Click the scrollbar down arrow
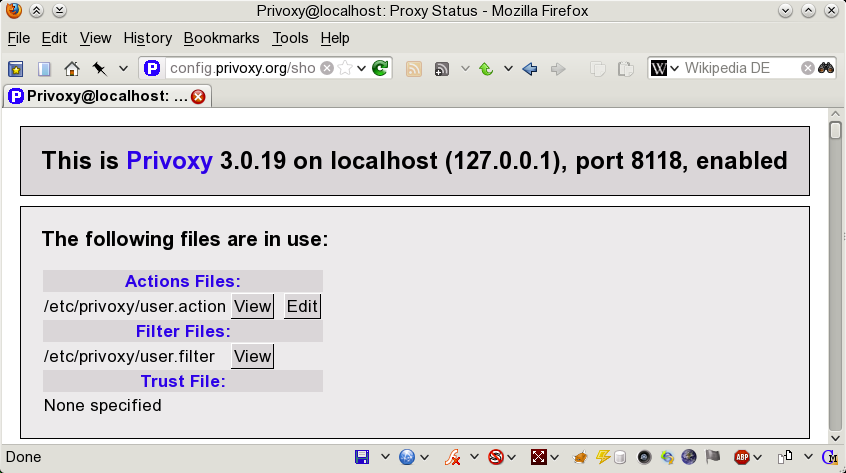 coord(835,438)
